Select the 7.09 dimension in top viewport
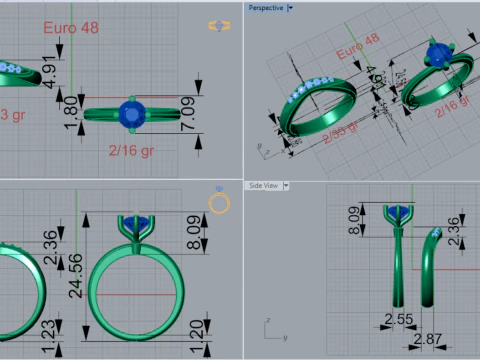 [188, 113]
